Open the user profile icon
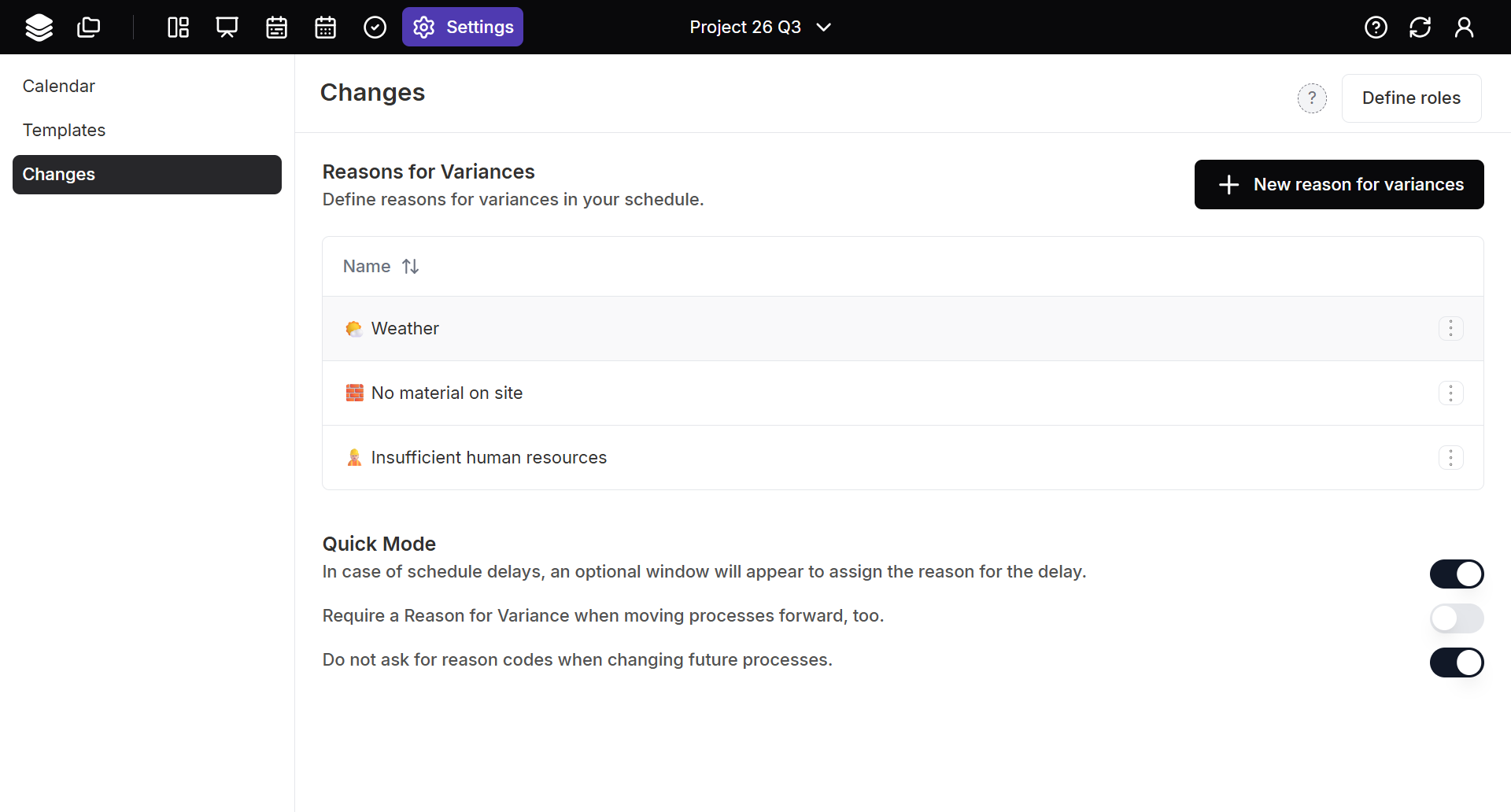Image resolution: width=1511 pixels, height=812 pixels. point(1464,28)
